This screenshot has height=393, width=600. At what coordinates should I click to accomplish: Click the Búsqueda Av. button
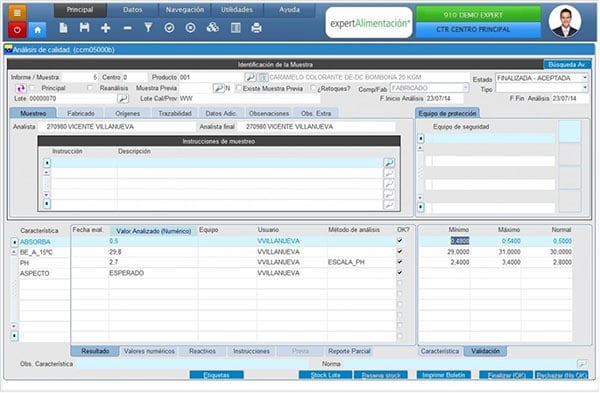point(567,65)
